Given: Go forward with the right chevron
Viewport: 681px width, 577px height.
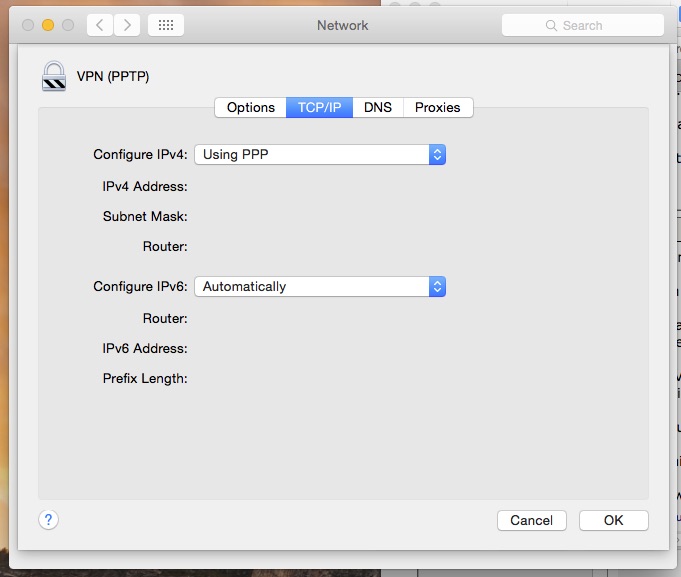Looking at the screenshot, I should 127,25.
